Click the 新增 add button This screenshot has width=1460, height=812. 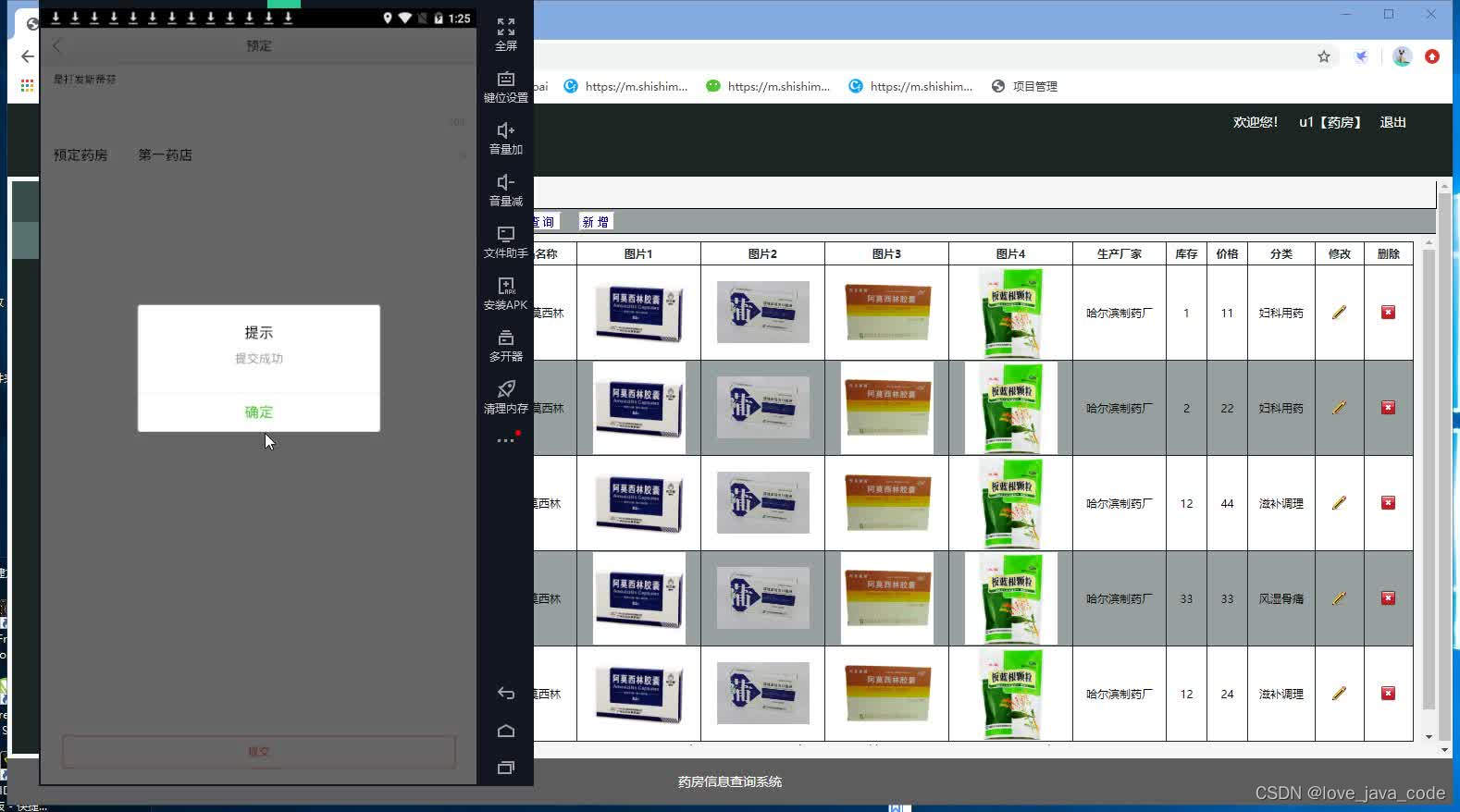pos(596,222)
